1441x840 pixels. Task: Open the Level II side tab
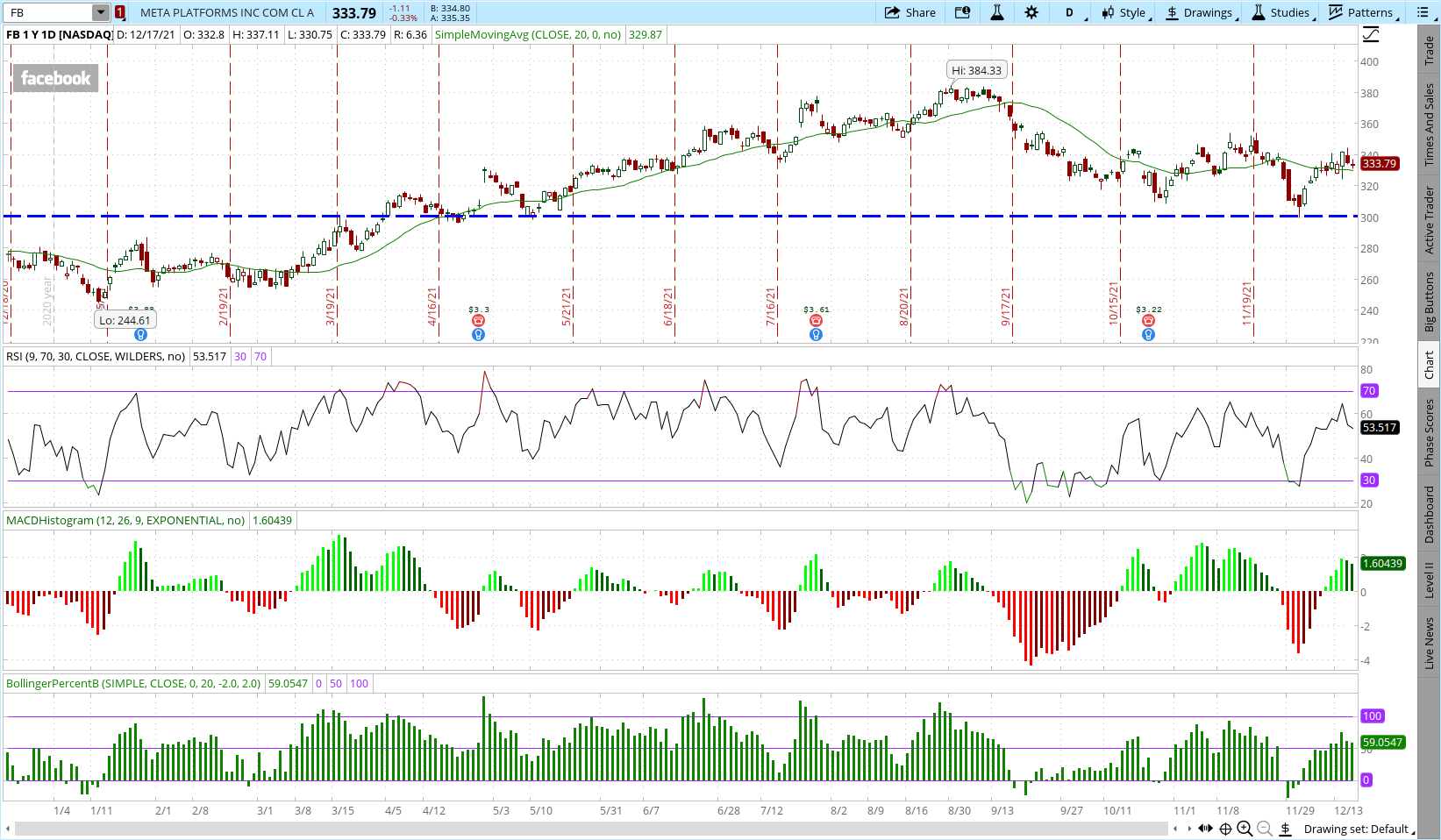point(1430,580)
